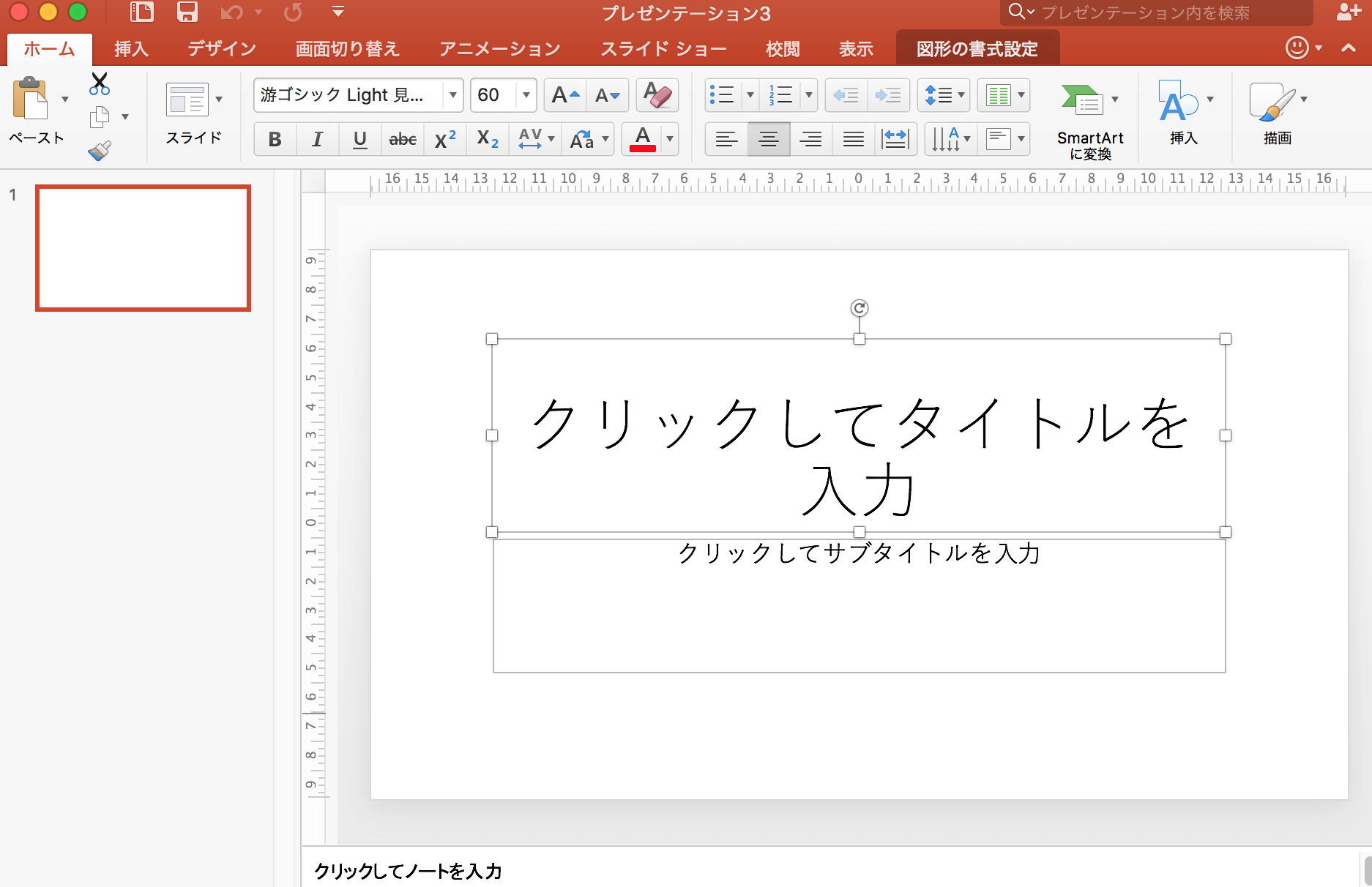Screen dimensions: 1372x887
Task: Apply subscript formatting
Action: (487, 139)
